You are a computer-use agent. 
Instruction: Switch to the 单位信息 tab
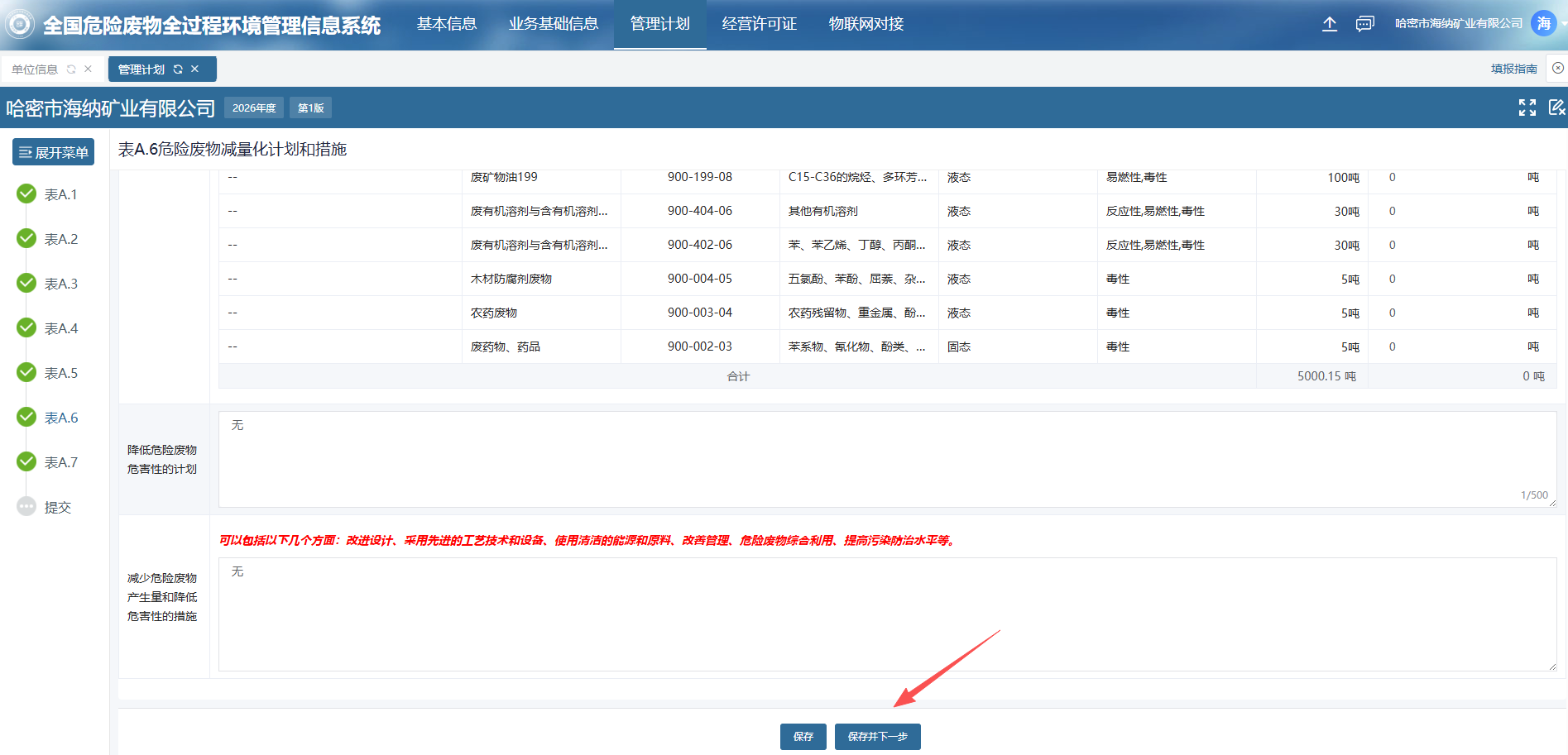[35, 69]
